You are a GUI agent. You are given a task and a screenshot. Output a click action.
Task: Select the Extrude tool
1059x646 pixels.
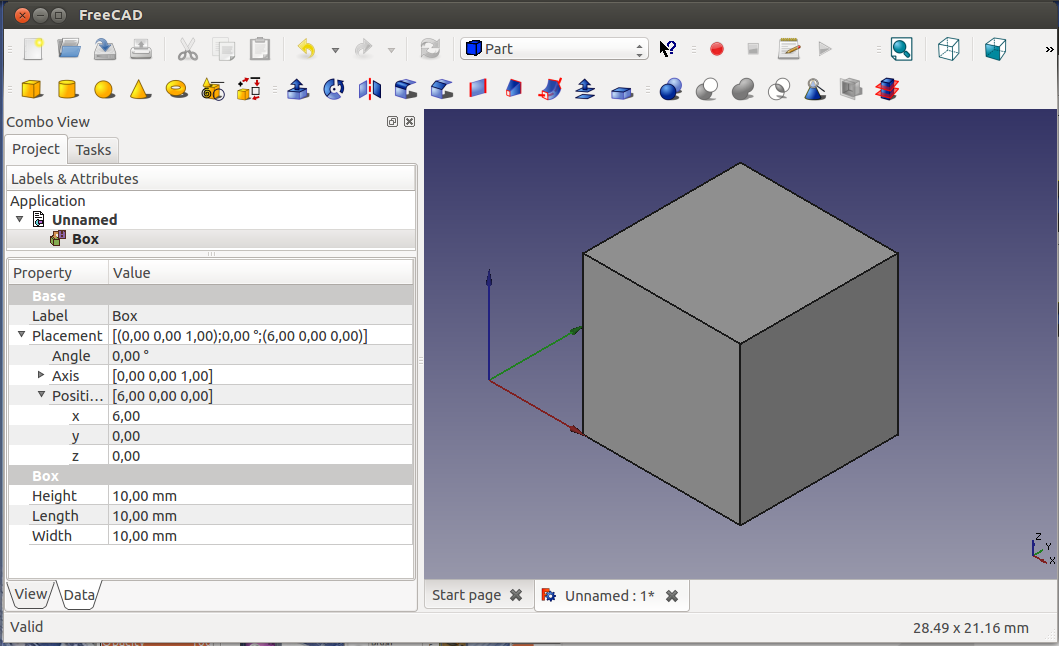(x=298, y=90)
